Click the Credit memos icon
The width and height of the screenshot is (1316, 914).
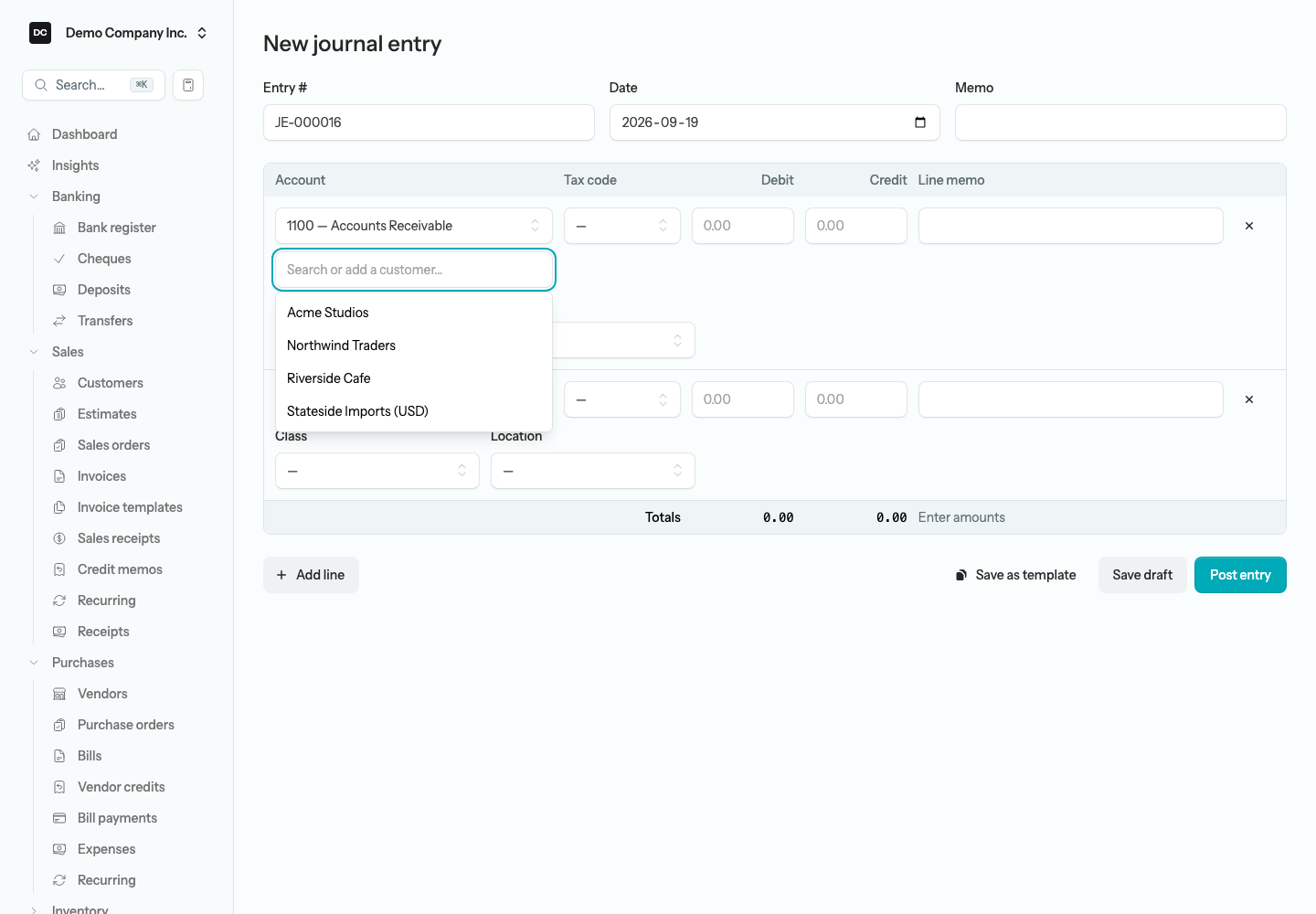[59, 569]
